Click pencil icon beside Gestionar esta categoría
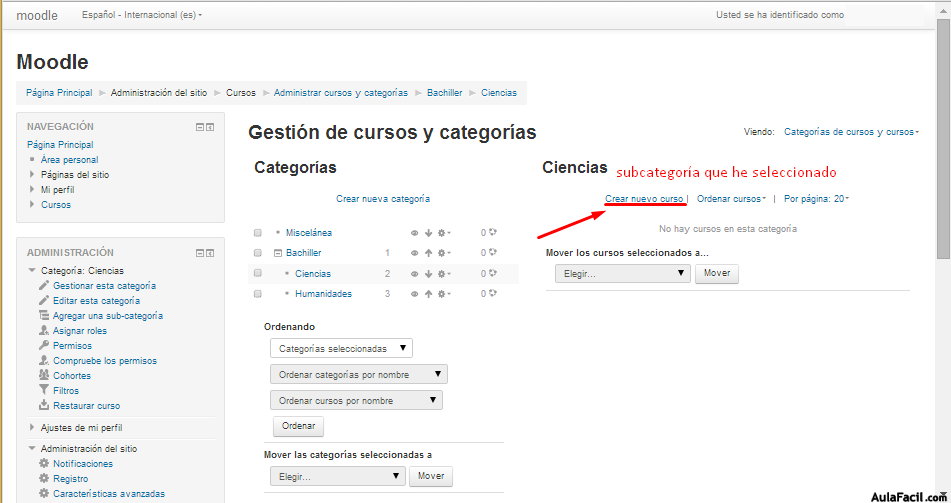 (44, 285)
